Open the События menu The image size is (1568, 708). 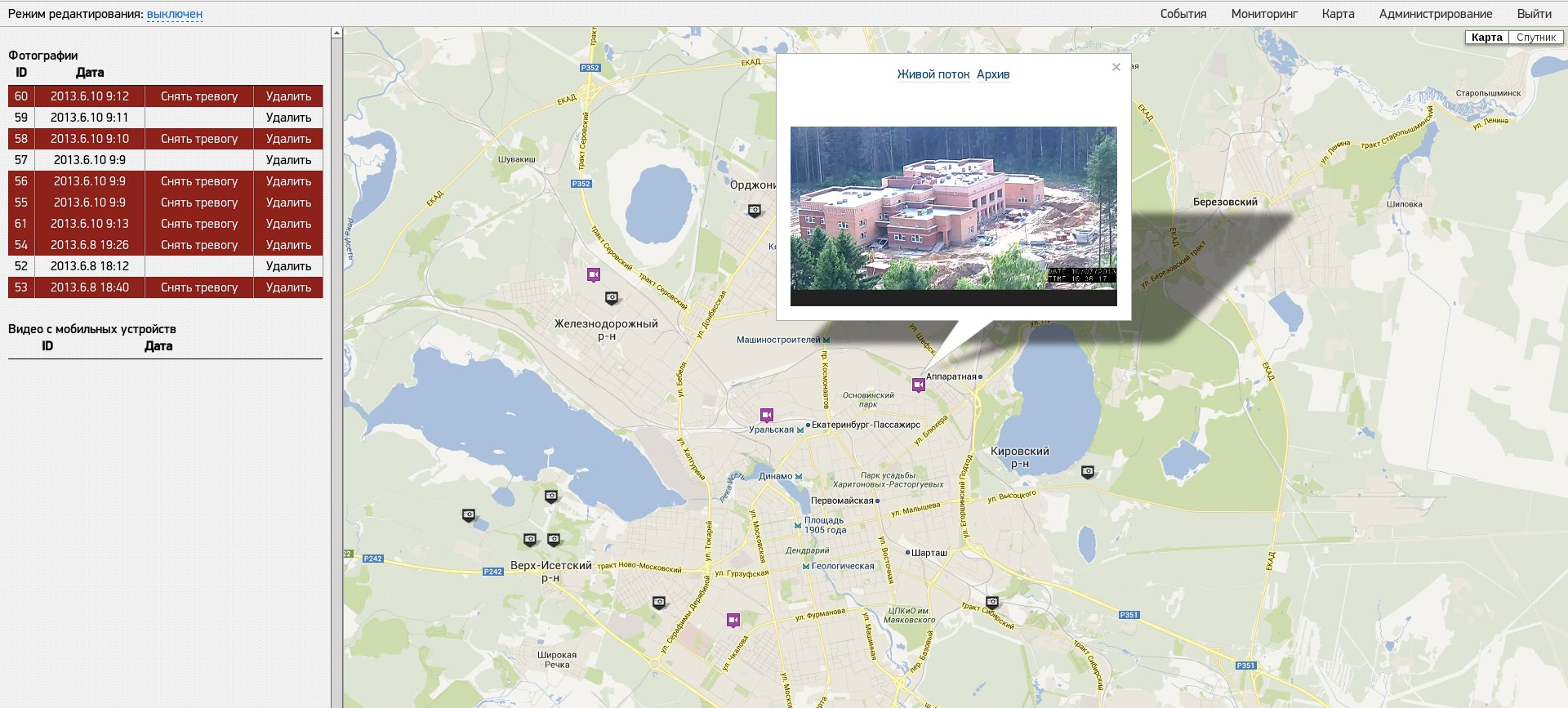(x=1183, y=14)
